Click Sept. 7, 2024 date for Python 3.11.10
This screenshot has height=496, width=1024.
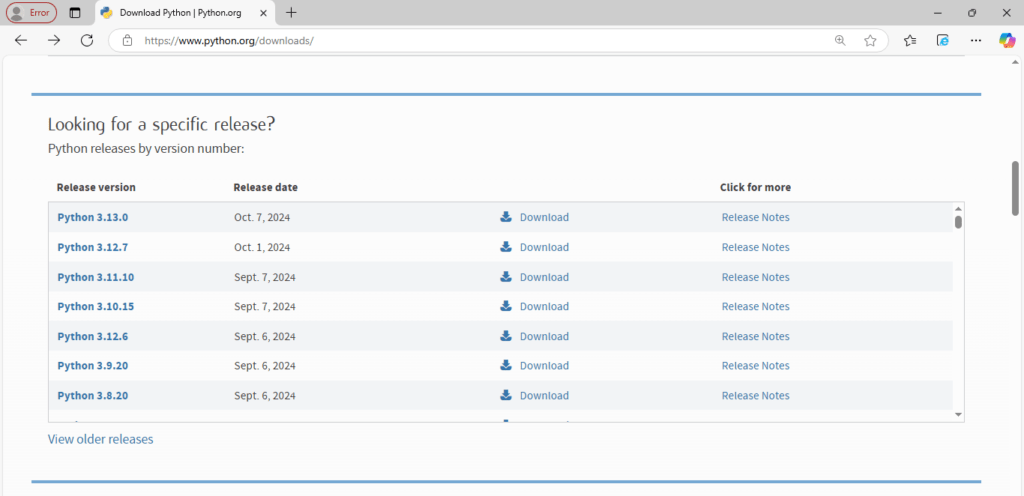point(264,277)
